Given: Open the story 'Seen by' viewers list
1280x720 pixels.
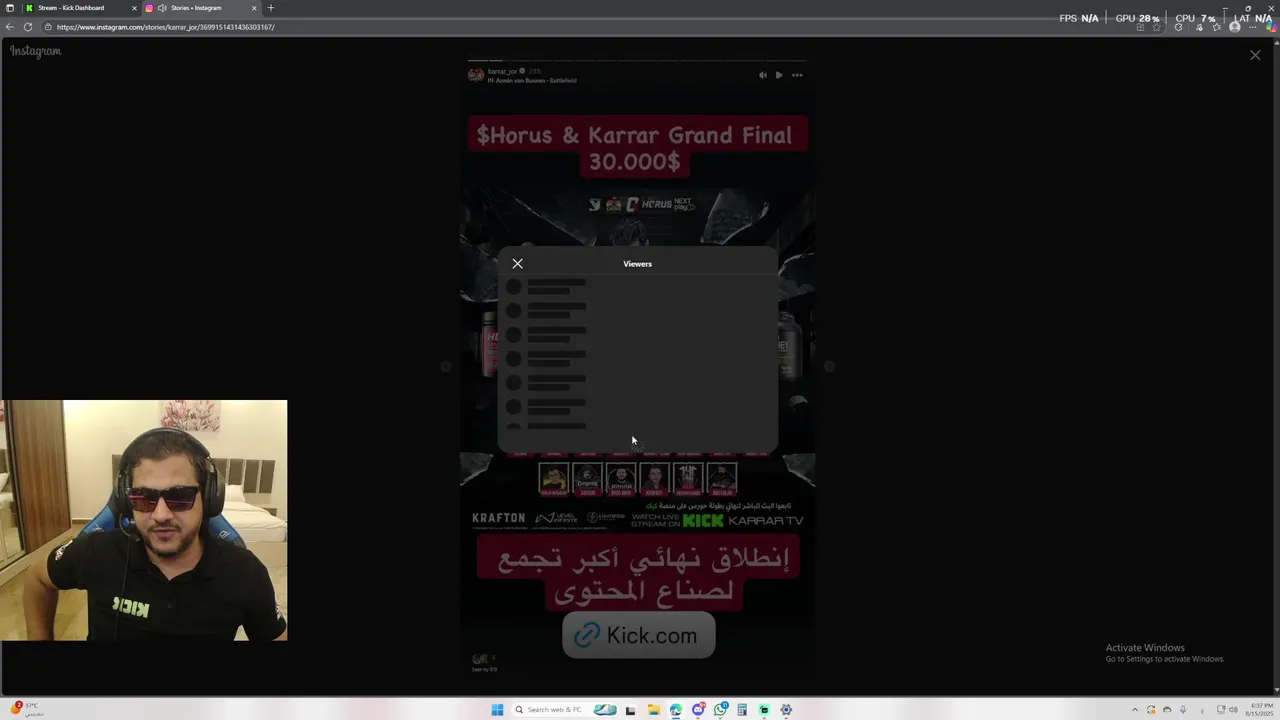Looking at the screenshot, I should (484, 662).
